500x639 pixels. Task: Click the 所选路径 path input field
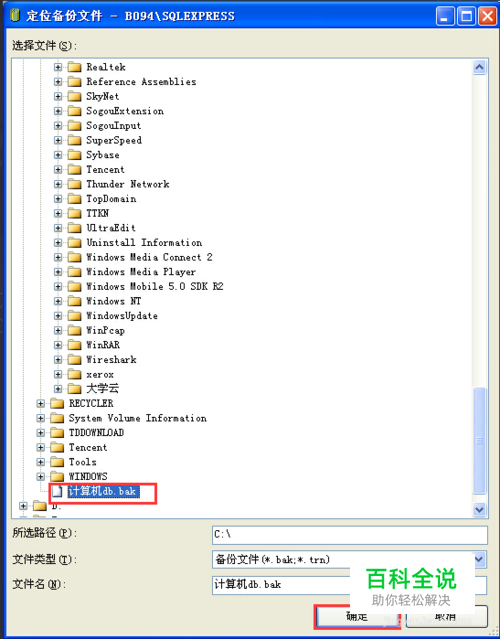point(350,535)
